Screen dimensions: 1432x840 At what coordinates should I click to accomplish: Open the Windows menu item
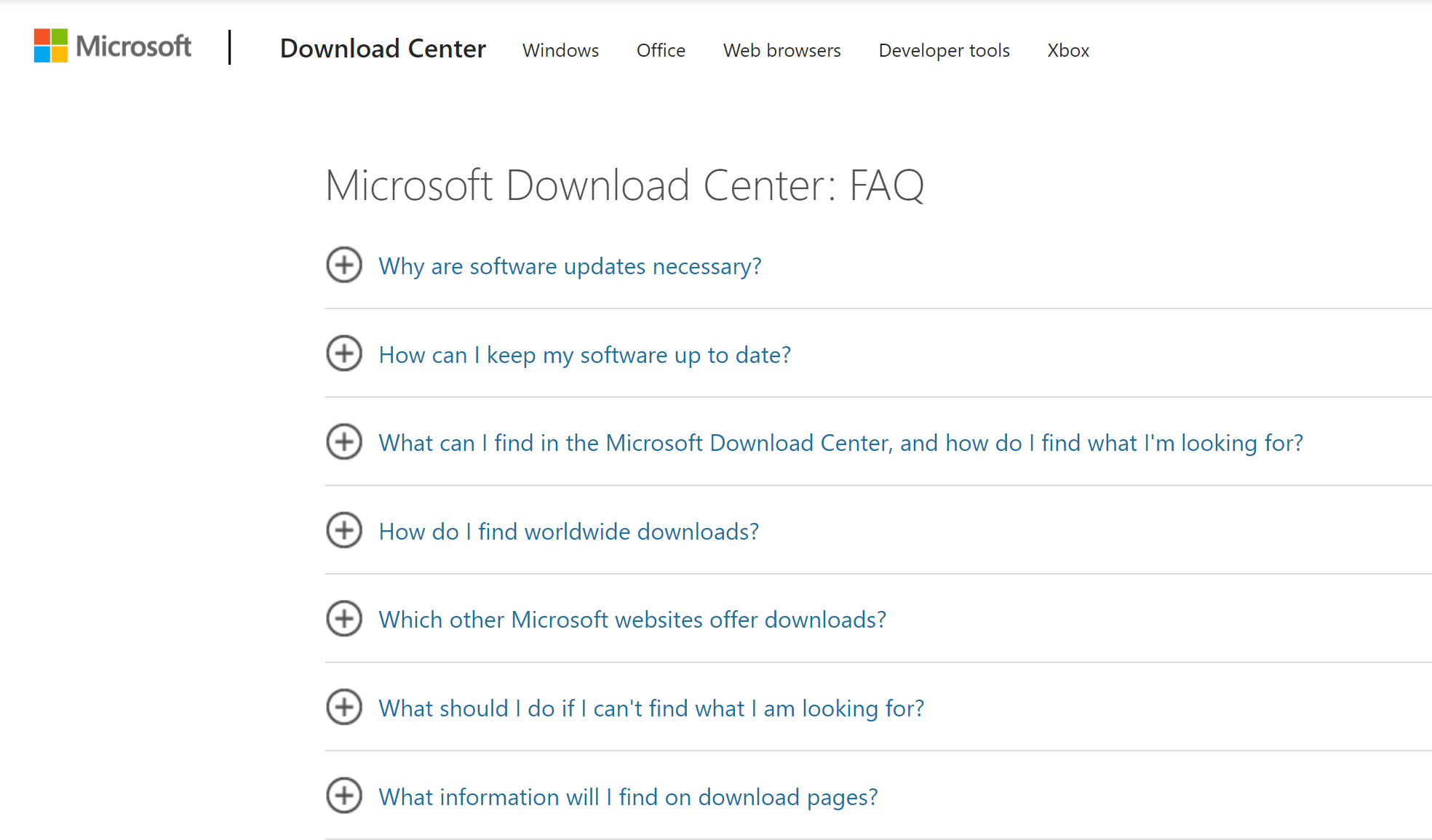tap(560, 50)
